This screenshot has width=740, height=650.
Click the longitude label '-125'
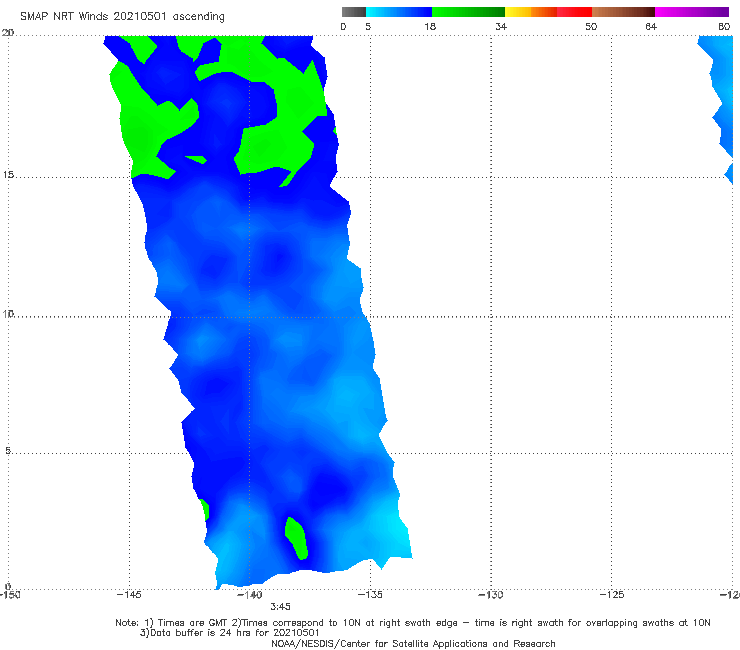[x=612, y=594]
